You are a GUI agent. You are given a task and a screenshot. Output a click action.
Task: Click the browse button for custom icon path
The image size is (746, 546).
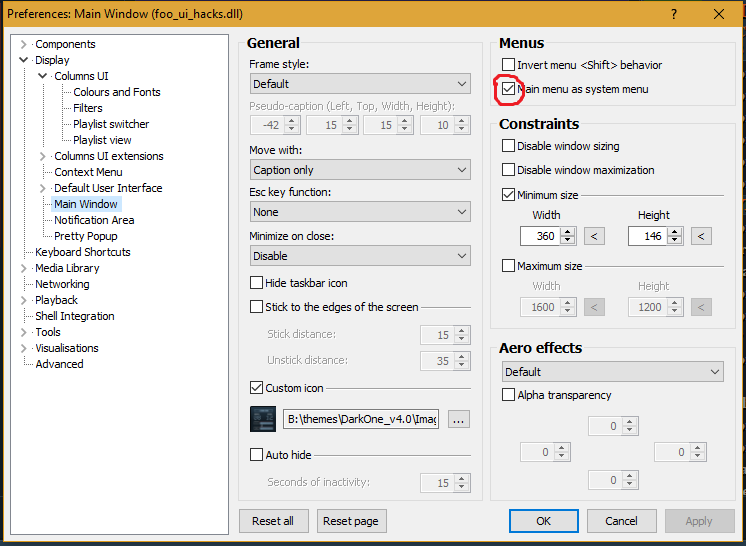[458, 420]
